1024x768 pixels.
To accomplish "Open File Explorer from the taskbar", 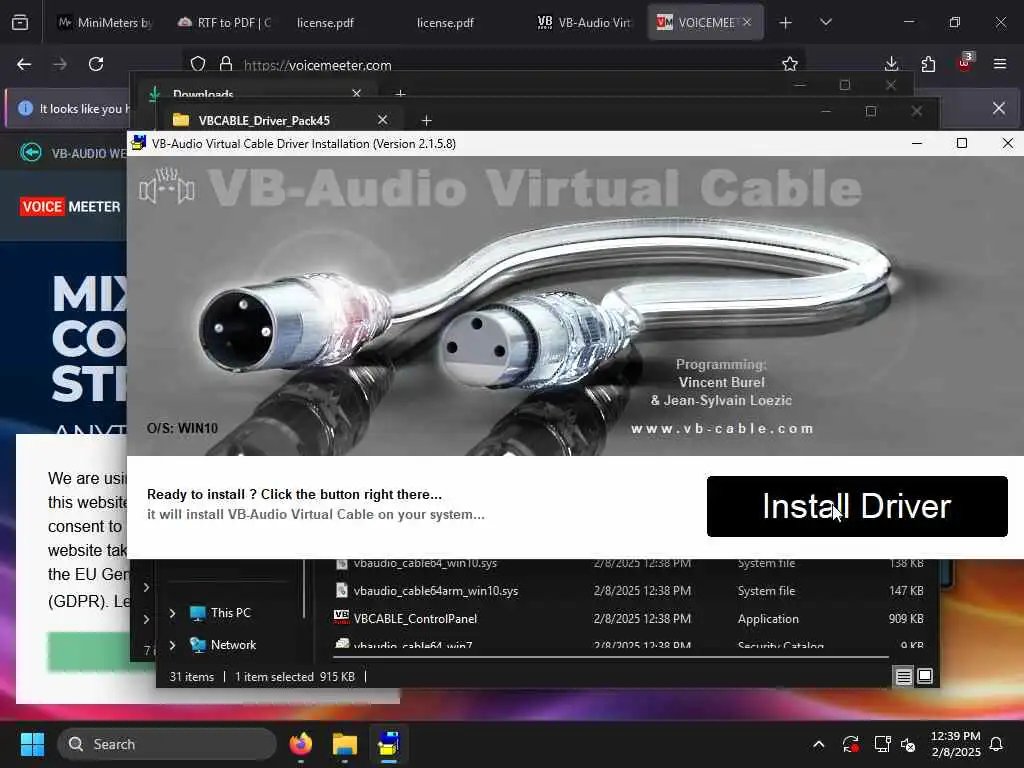I will pyautogui.click(x=345, y=744).
